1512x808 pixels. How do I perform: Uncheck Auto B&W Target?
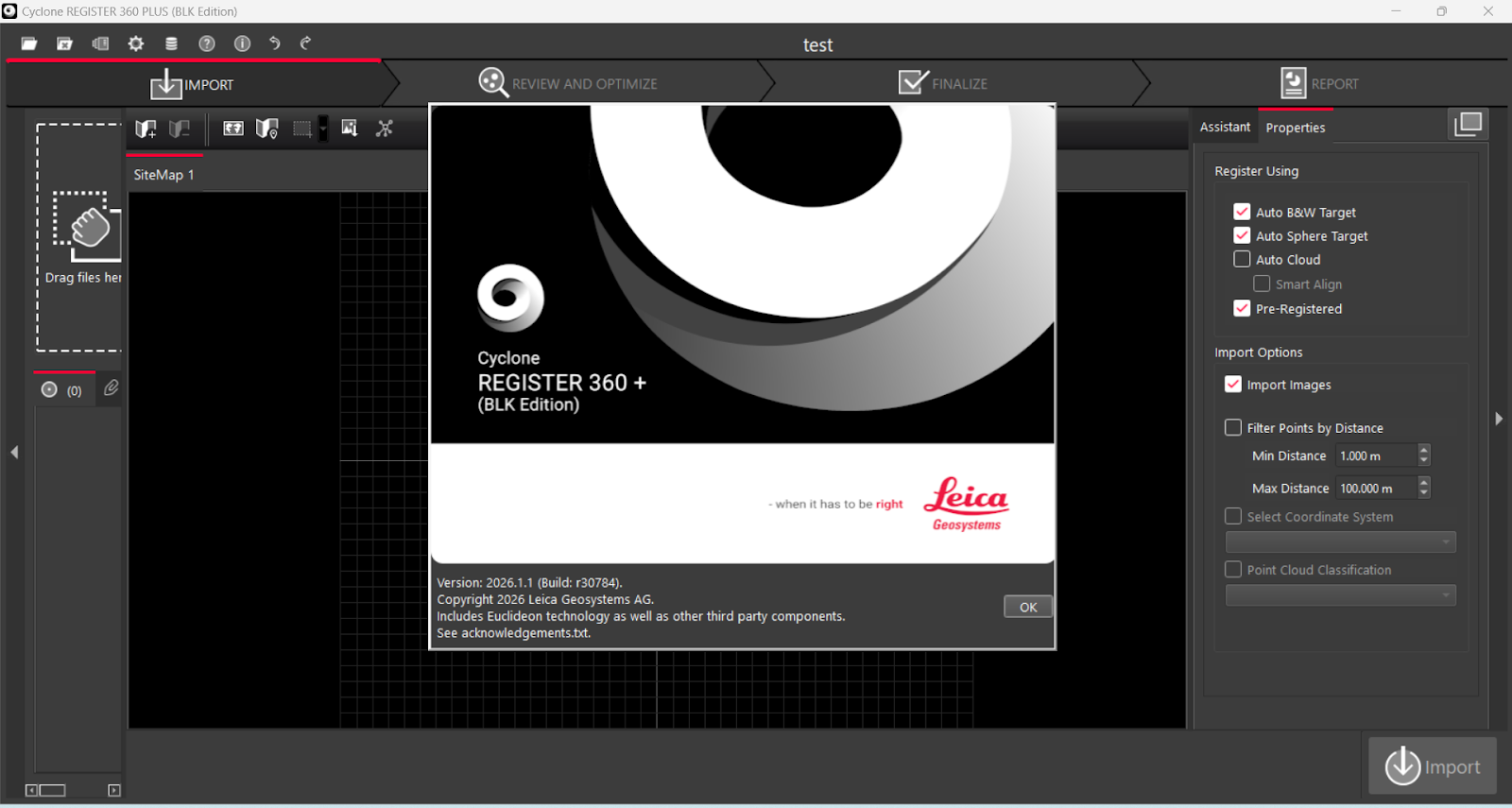[1242, 212]
